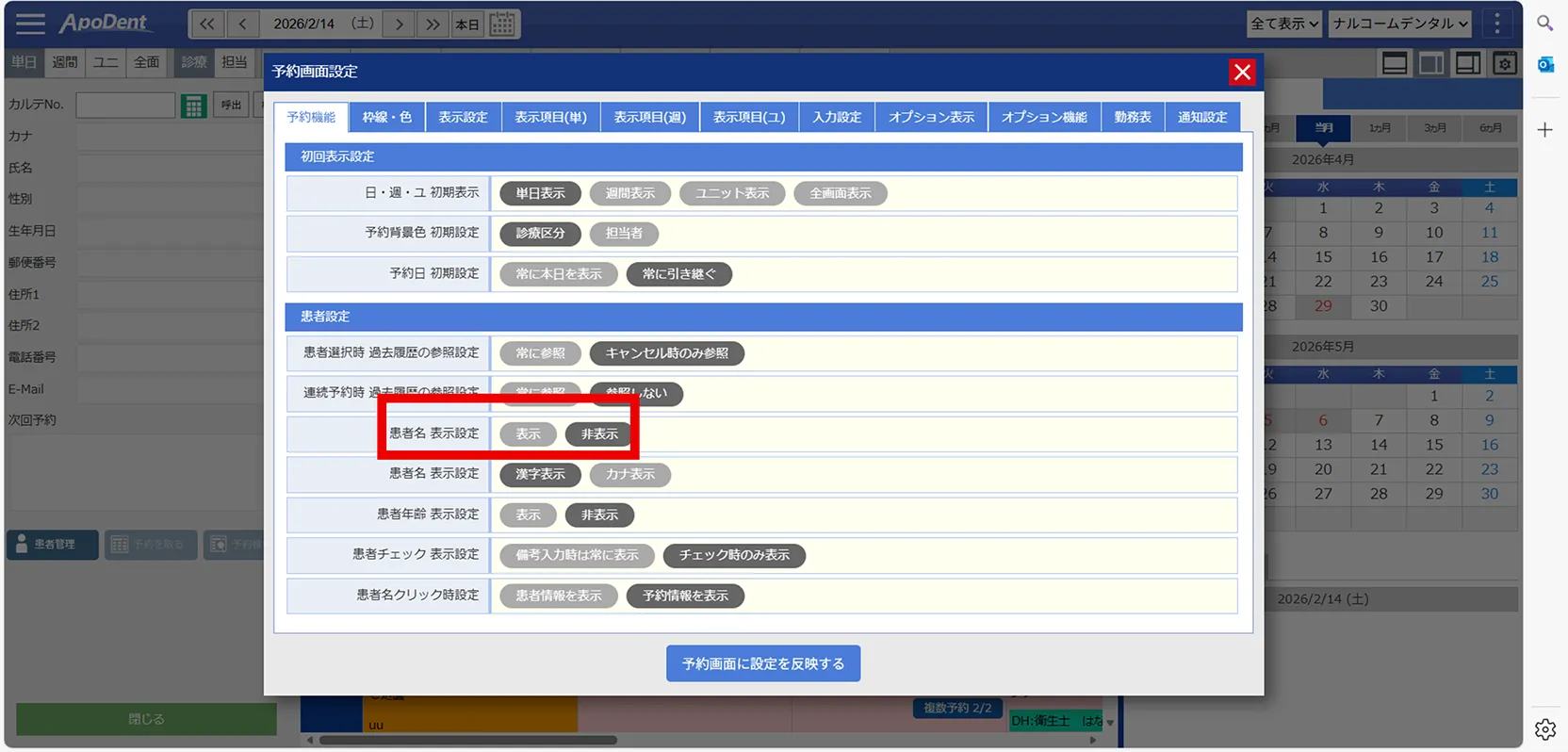Select 担当者 for reservation background color
This screenshot has height=752, width=1568.
624,234
